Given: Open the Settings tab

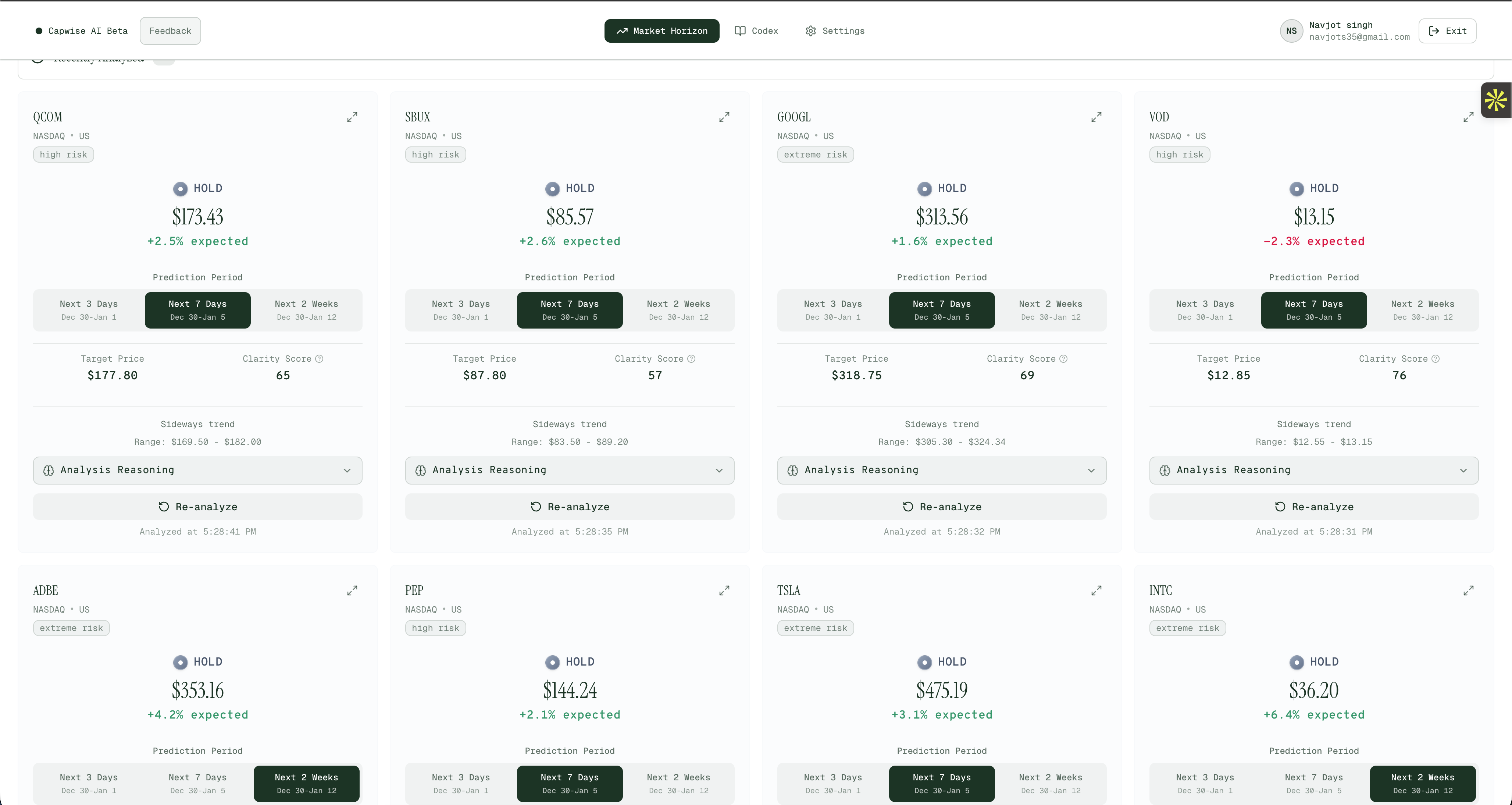Looking at the screenshot, I should [x=835, y=31].
